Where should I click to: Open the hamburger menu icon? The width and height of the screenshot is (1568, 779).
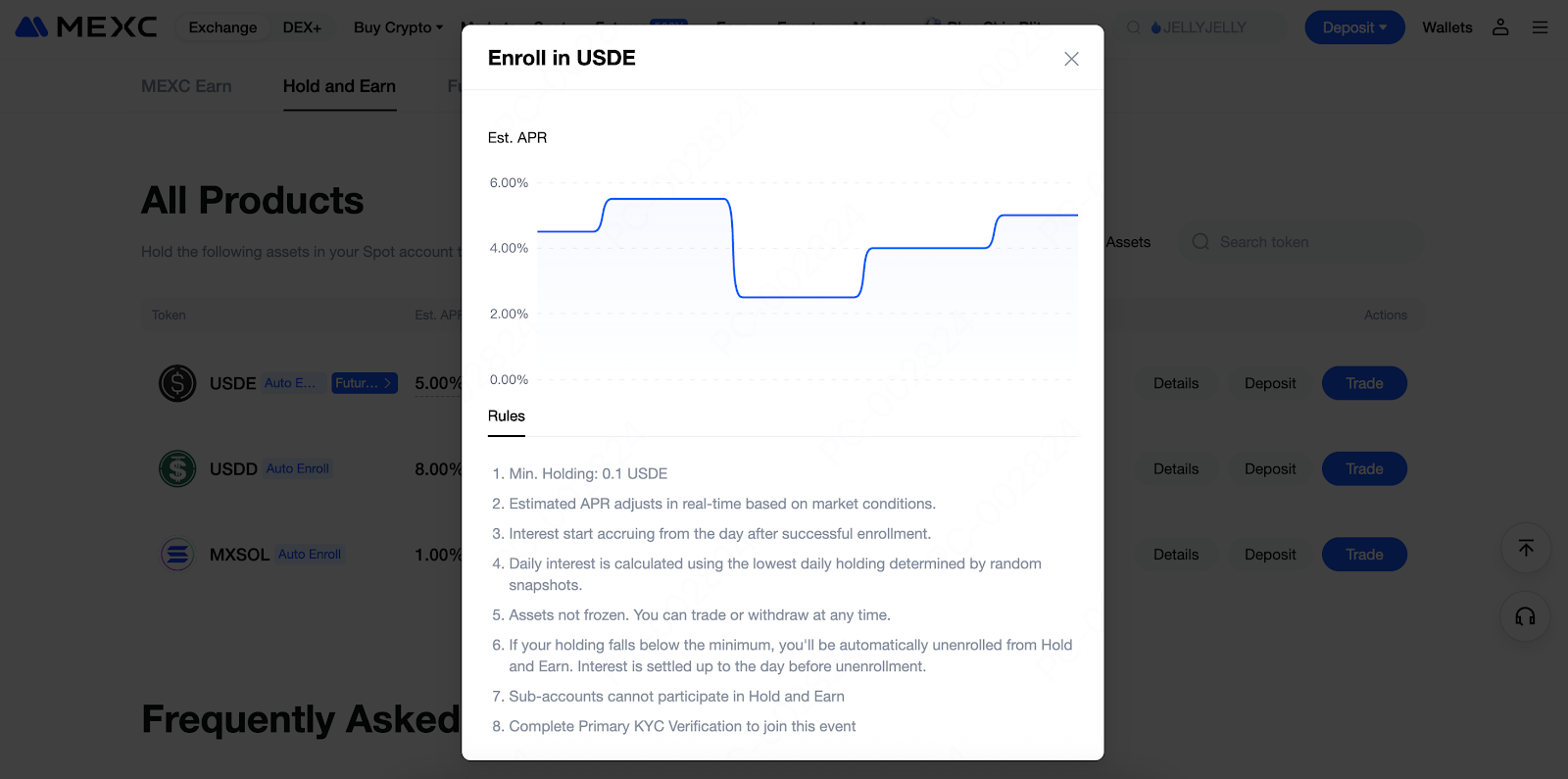pyautogui.click(x=1541, y=27)
